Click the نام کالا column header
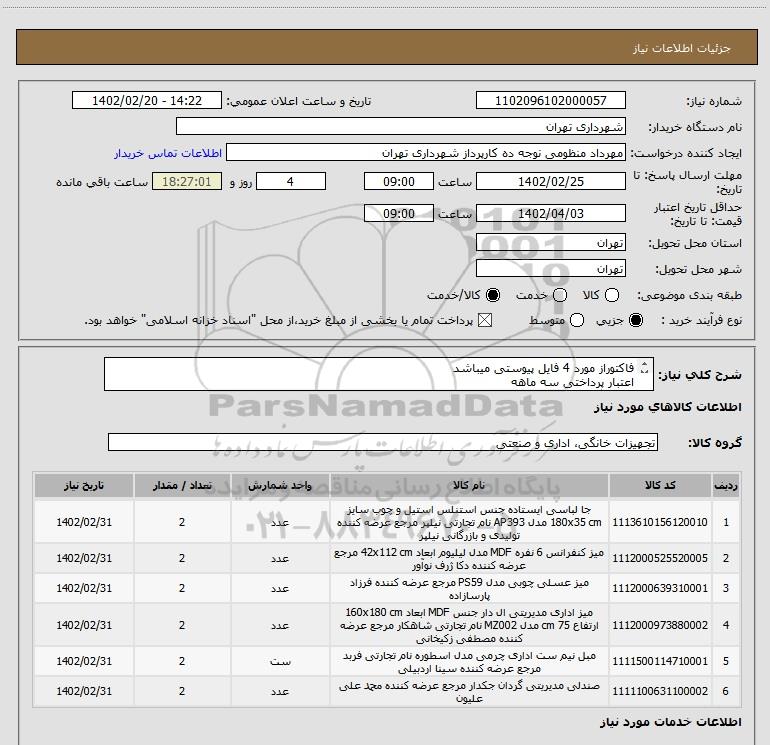Screen dimensions: 770x745 click(469, 485)
